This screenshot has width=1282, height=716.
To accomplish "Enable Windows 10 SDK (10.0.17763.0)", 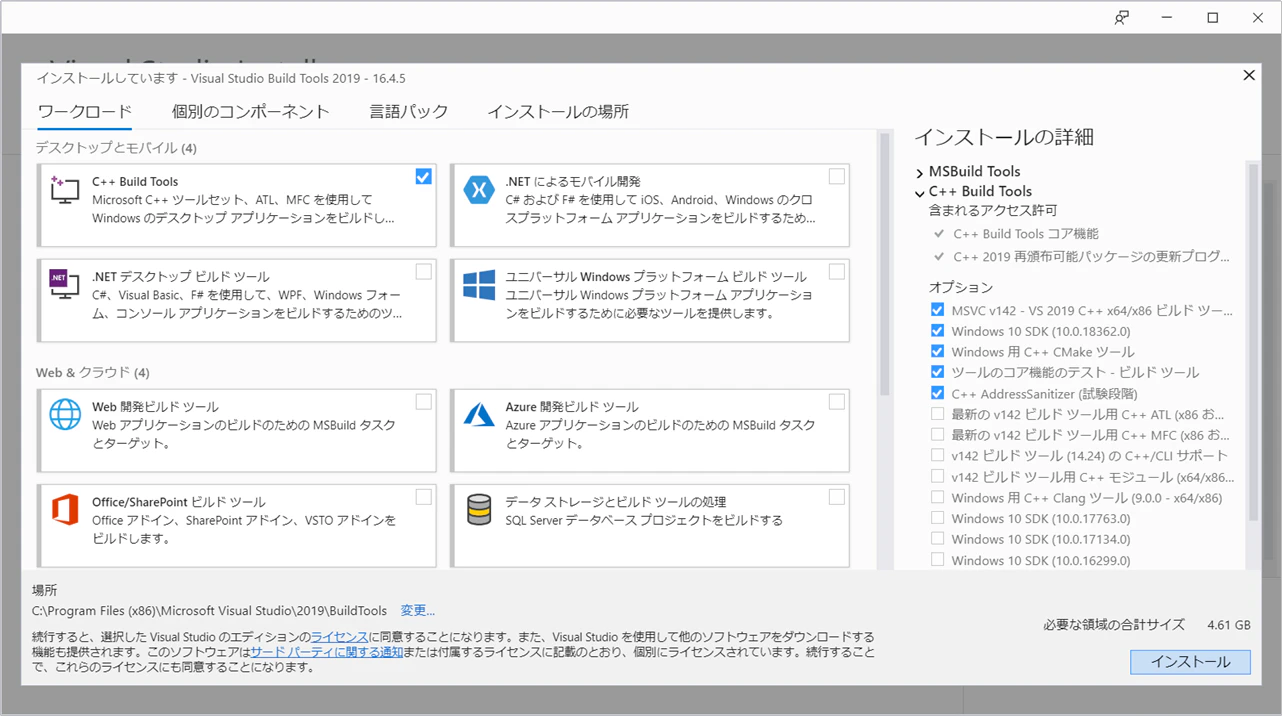I will tap(937, 518).
